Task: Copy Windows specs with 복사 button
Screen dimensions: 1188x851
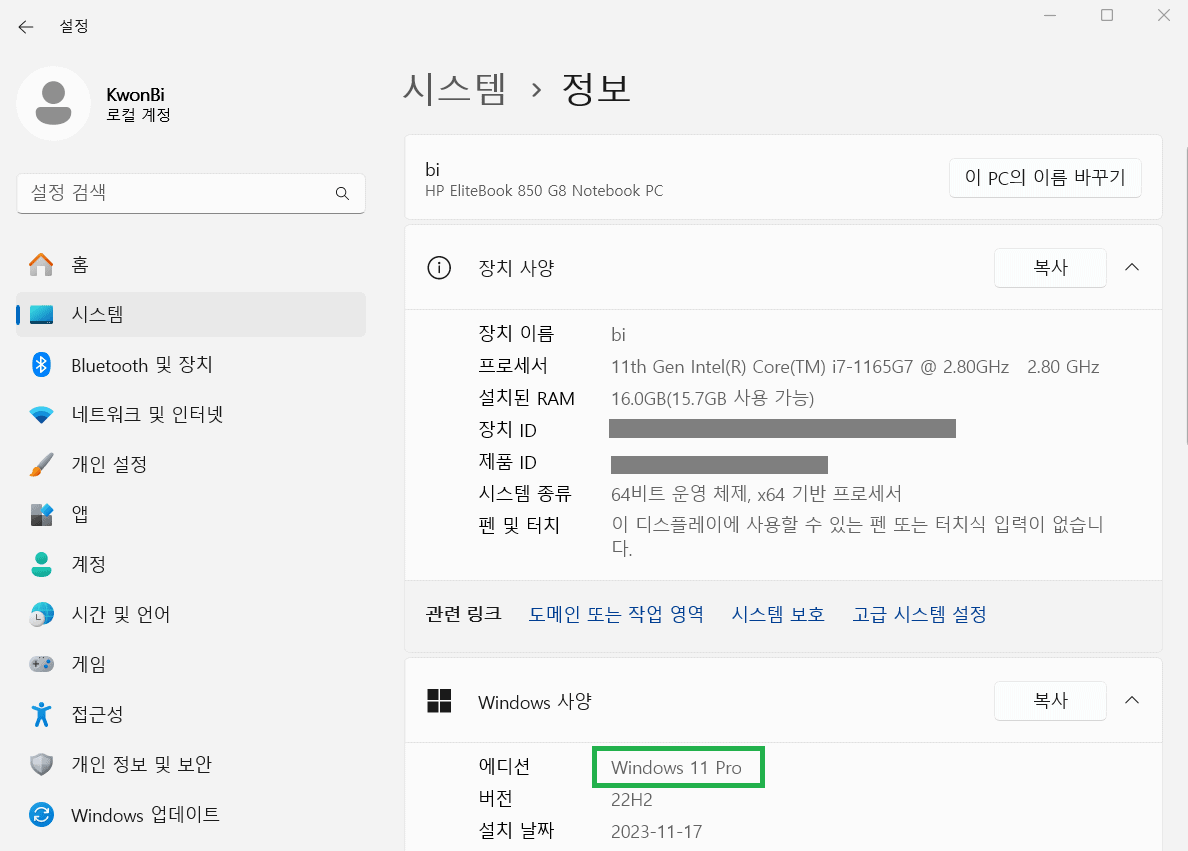Action: coord(1050,701)
